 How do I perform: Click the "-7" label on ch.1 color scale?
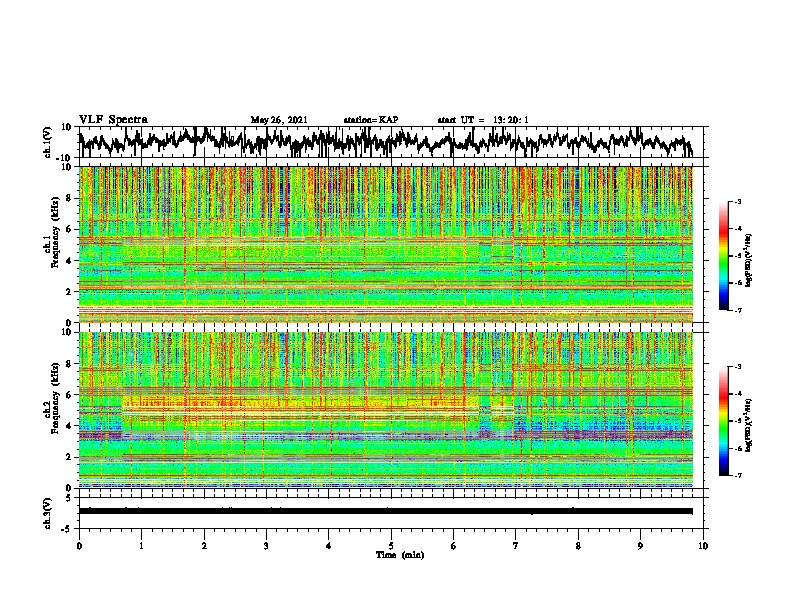(x=738, y=310)
